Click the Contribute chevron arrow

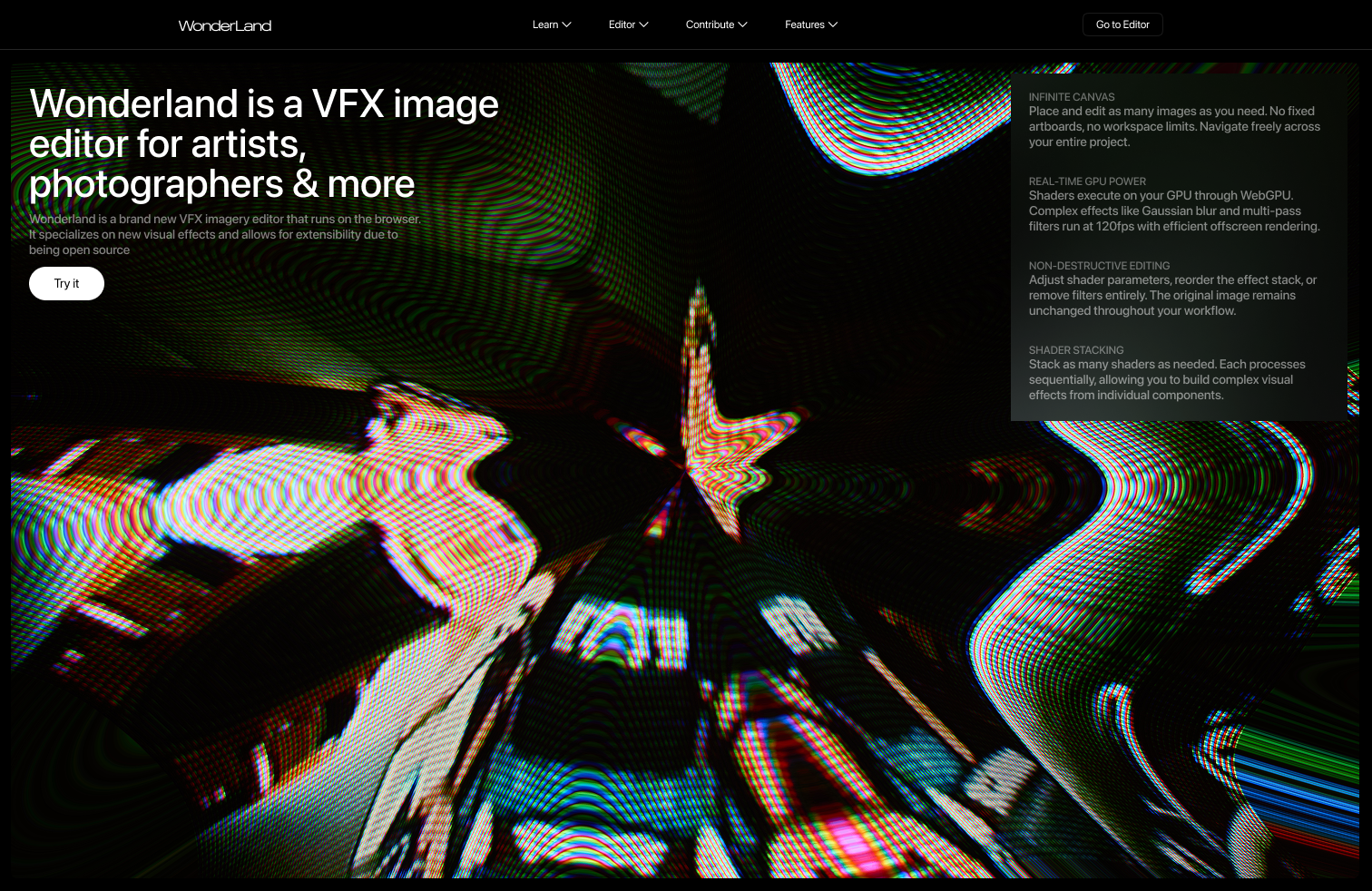tap(743, 24)
